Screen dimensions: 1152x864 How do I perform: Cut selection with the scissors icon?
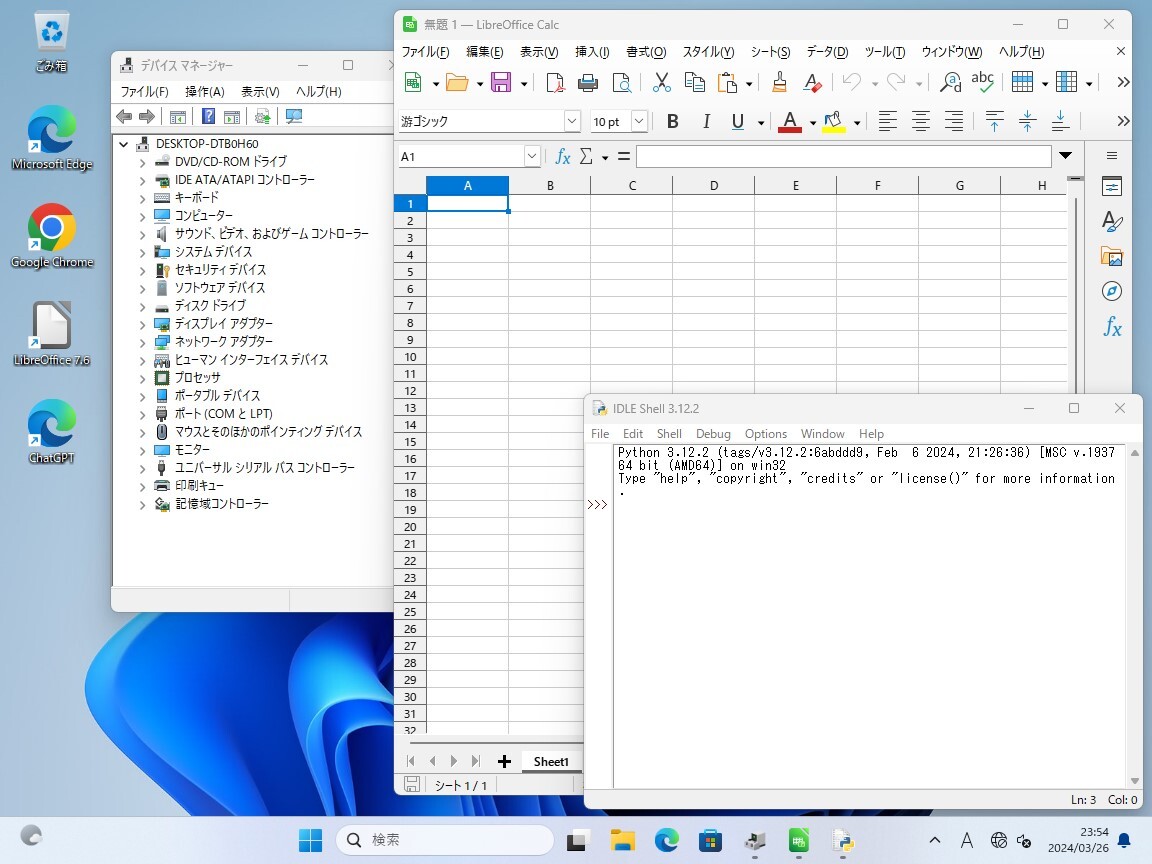[662, 82]
